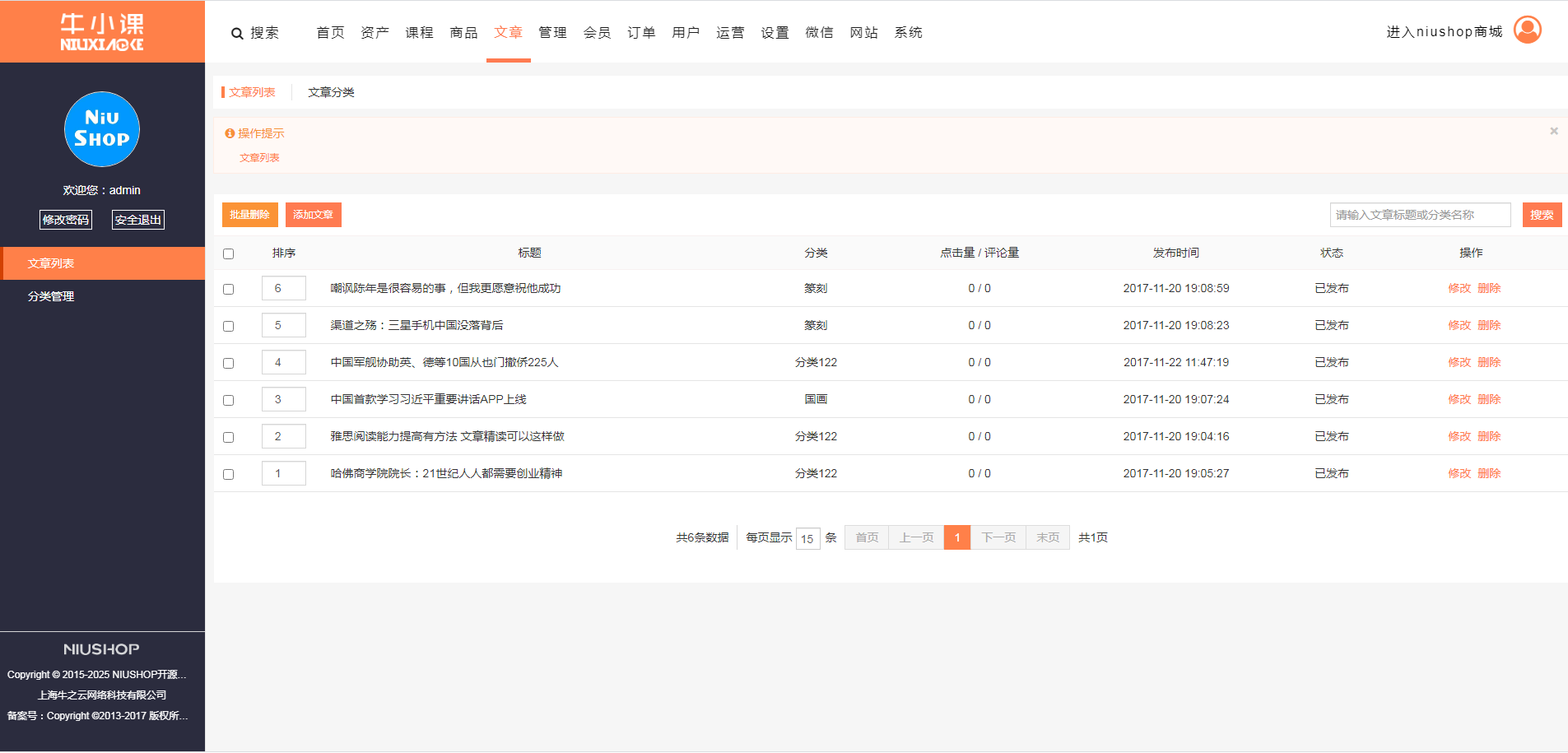Switch to the 文章分类 tab
This screenshot has width=1568, height=753.
[x=331, y=92]
